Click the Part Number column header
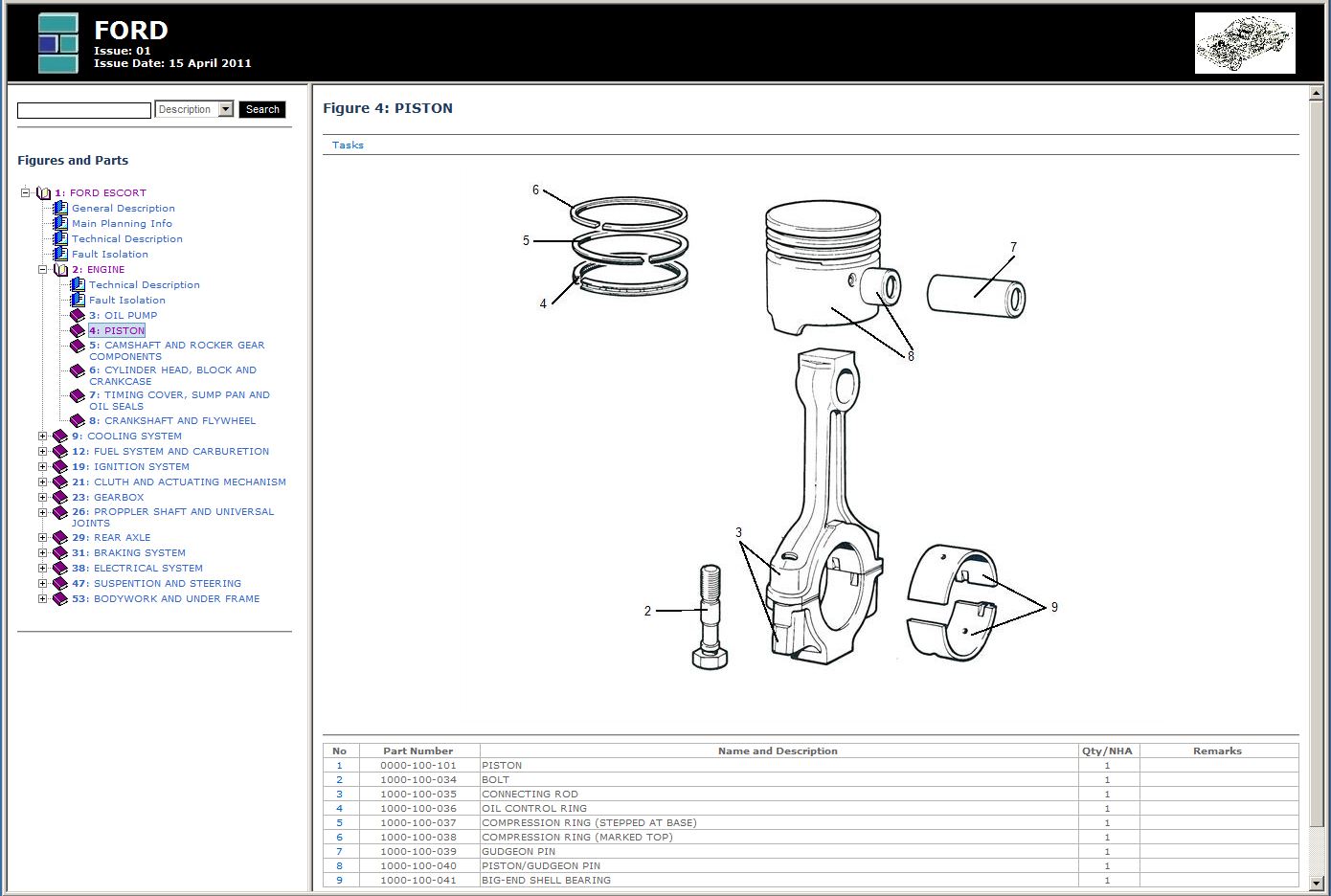Image resolution: width=1331 pixels, height=896 pixels. (x=418, y=750)
